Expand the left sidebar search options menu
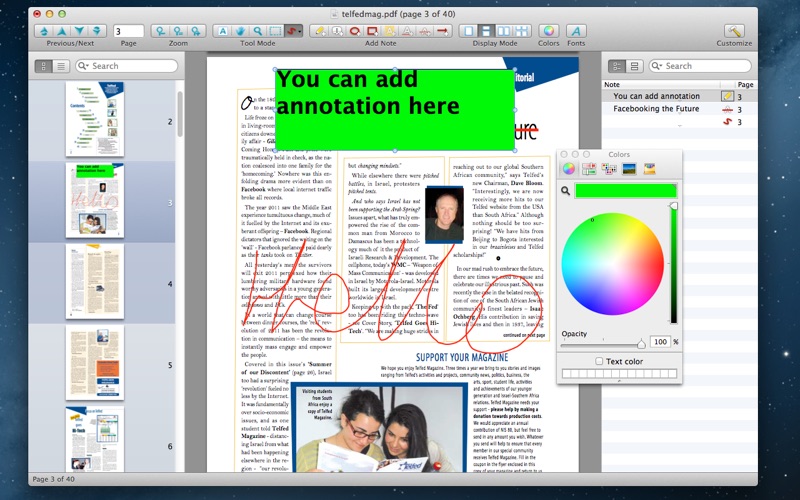Screen dimensions: 800x500 tap(85, 66)
